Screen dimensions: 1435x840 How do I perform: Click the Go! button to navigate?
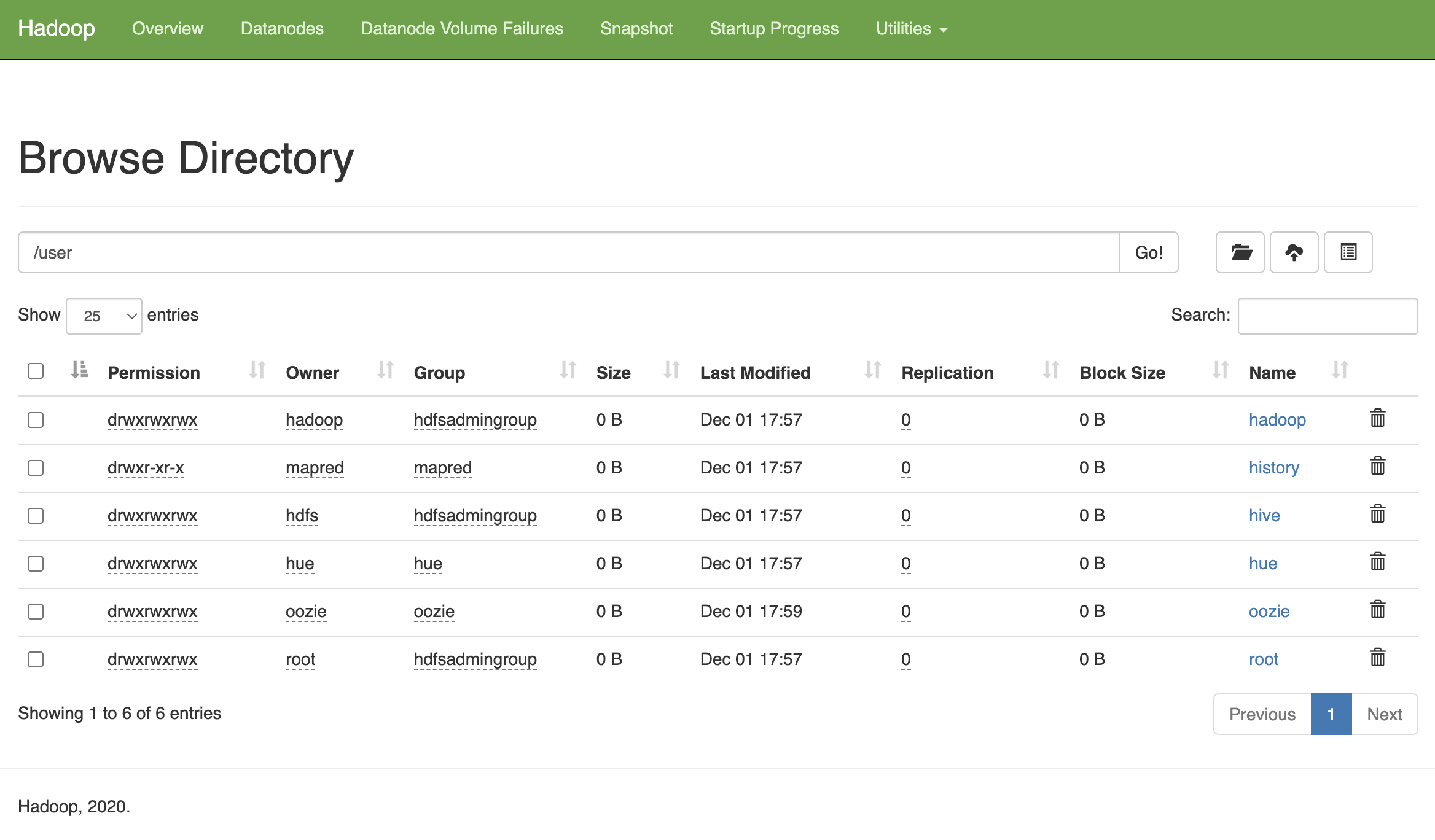1149,252
